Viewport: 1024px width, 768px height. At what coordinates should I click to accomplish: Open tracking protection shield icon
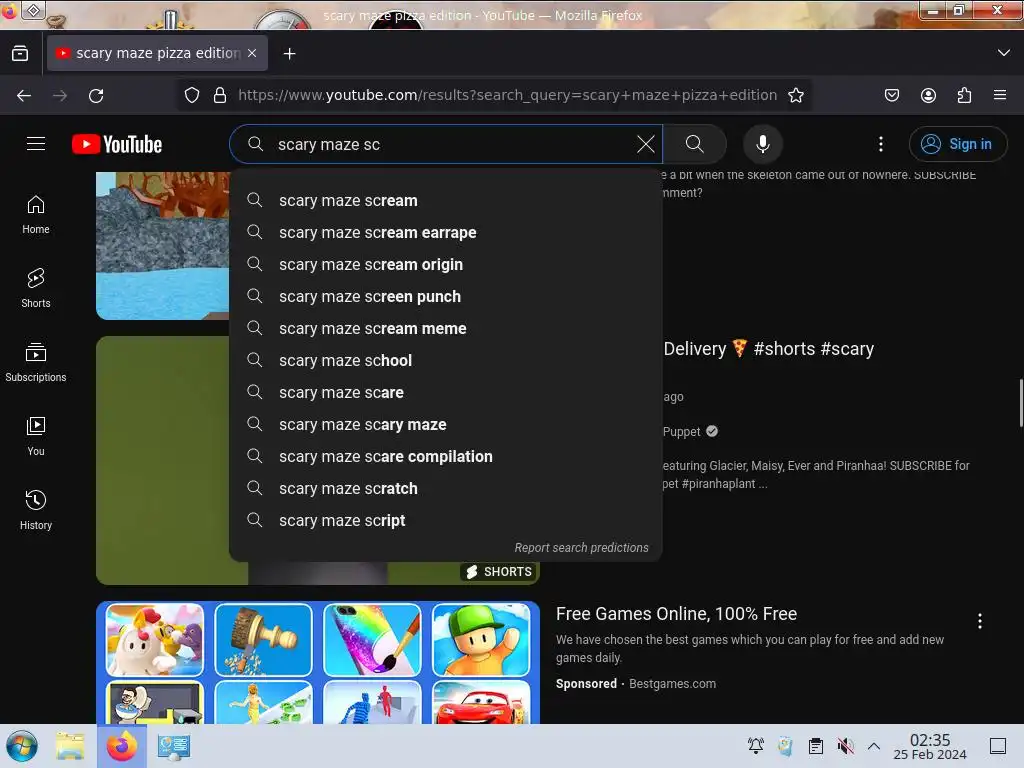click(192, 95)
